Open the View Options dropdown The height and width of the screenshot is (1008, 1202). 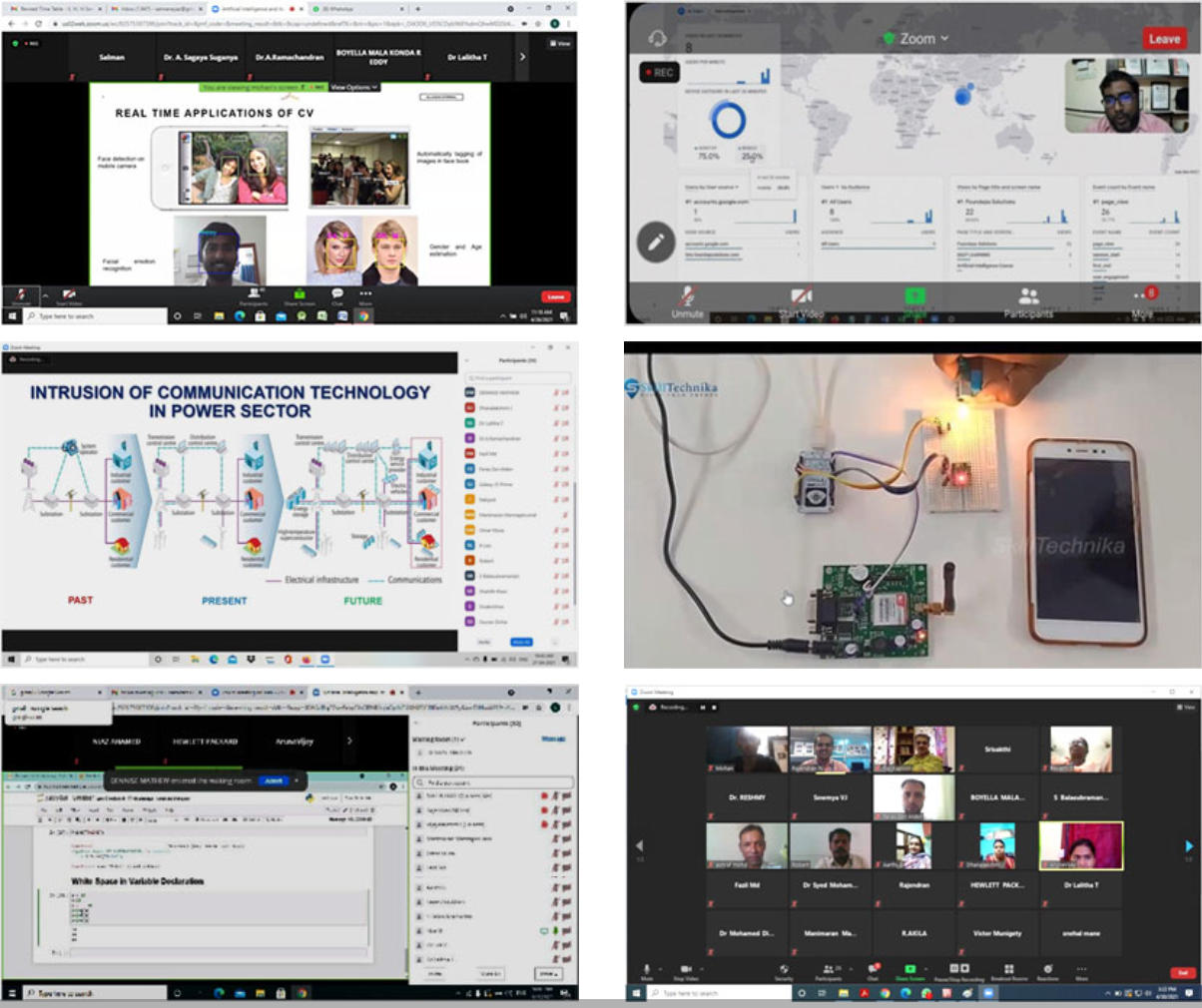354,88
